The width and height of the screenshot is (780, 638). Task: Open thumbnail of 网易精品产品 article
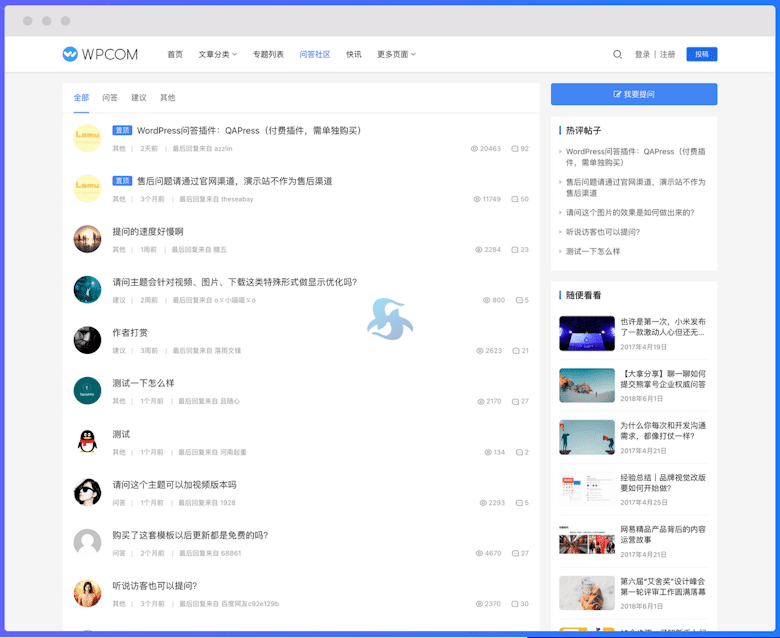coord(587,541)
